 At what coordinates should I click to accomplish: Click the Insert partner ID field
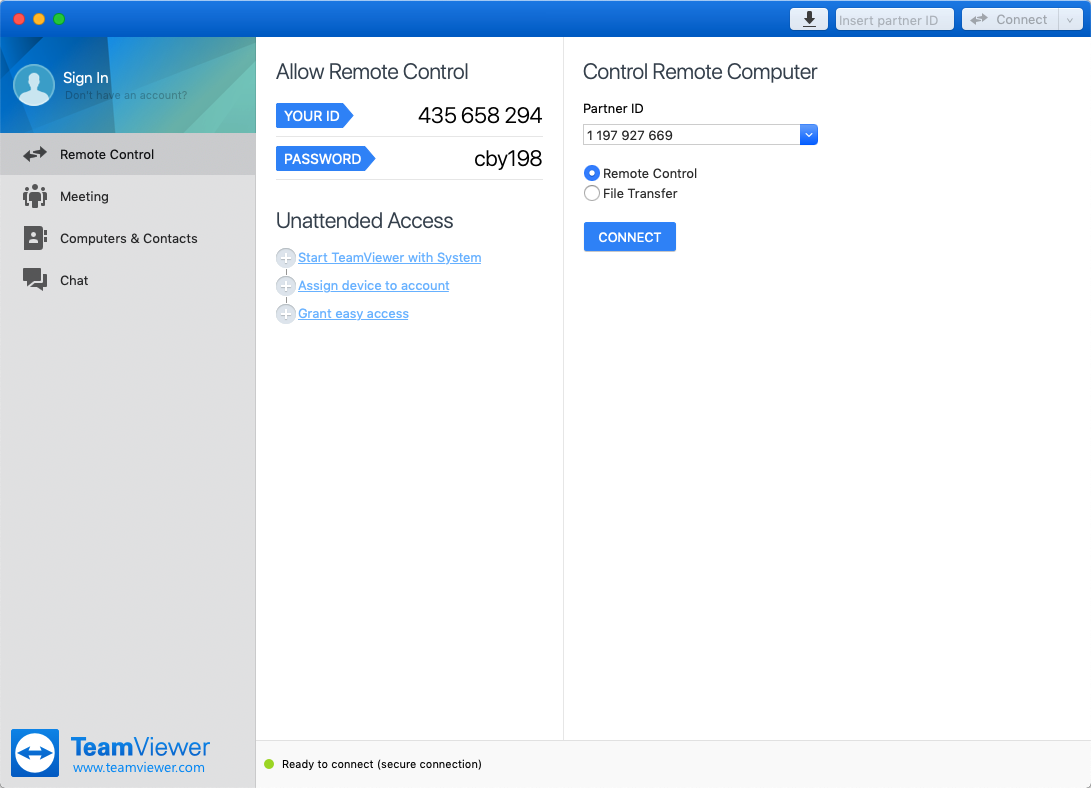coord(893,18)
